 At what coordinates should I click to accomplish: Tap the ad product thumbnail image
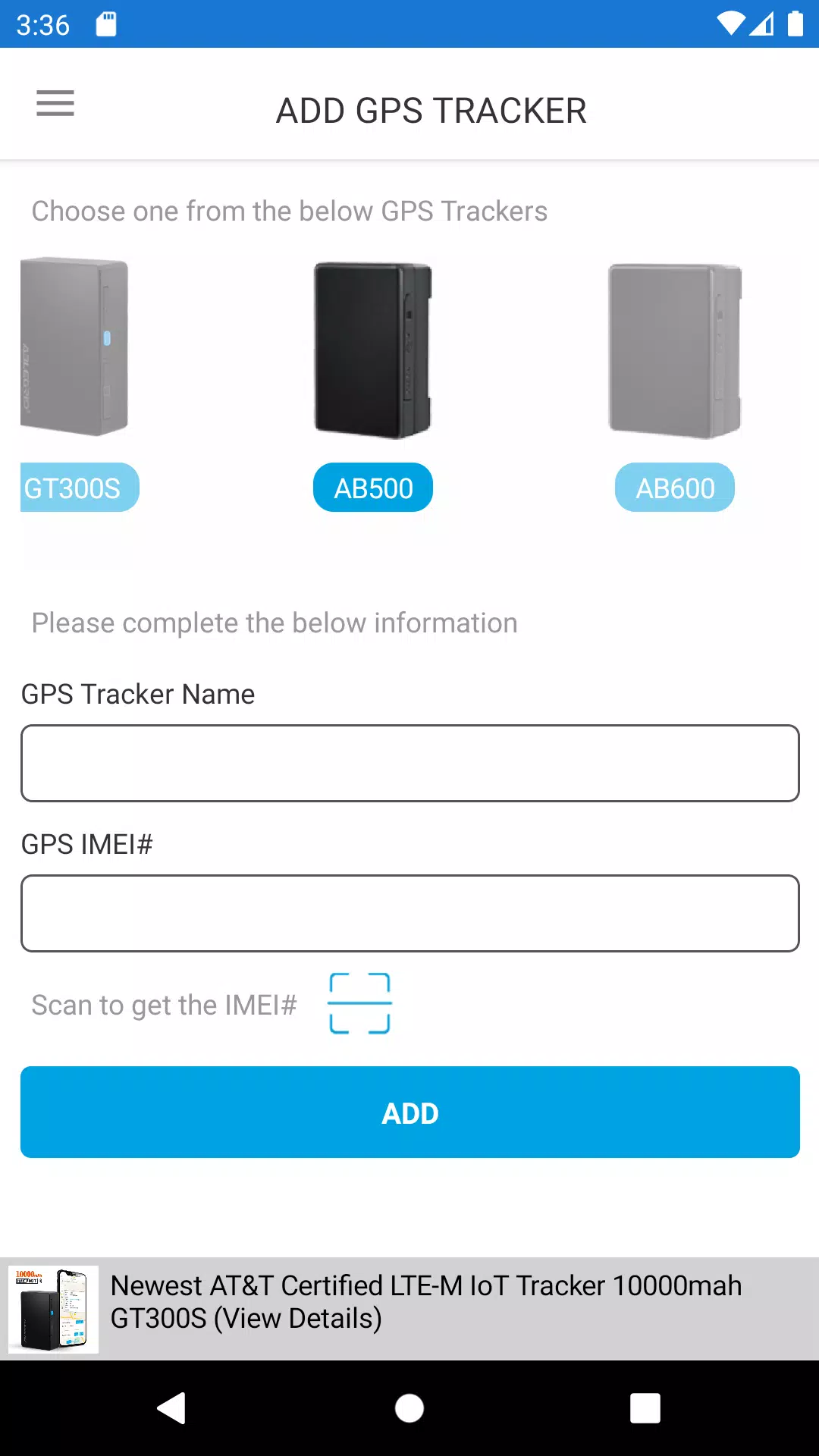(x=53, y=1310)
